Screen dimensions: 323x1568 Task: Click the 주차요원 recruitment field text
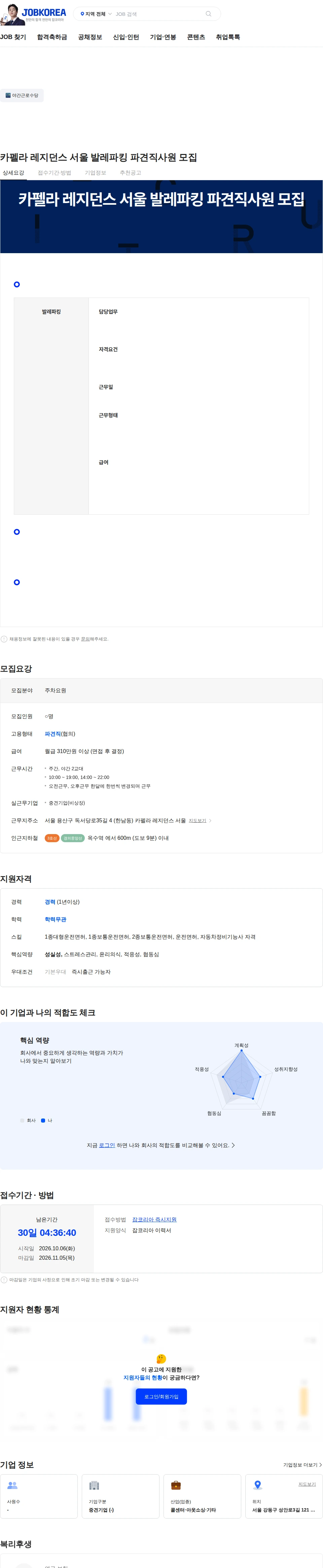[x=56, y=691]
